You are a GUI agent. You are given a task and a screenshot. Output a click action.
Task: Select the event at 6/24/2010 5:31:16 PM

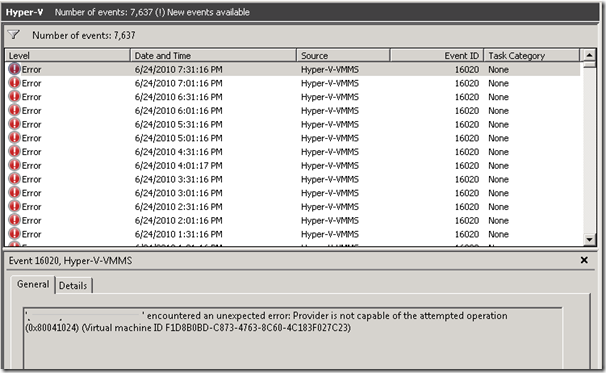click(293, 124)
